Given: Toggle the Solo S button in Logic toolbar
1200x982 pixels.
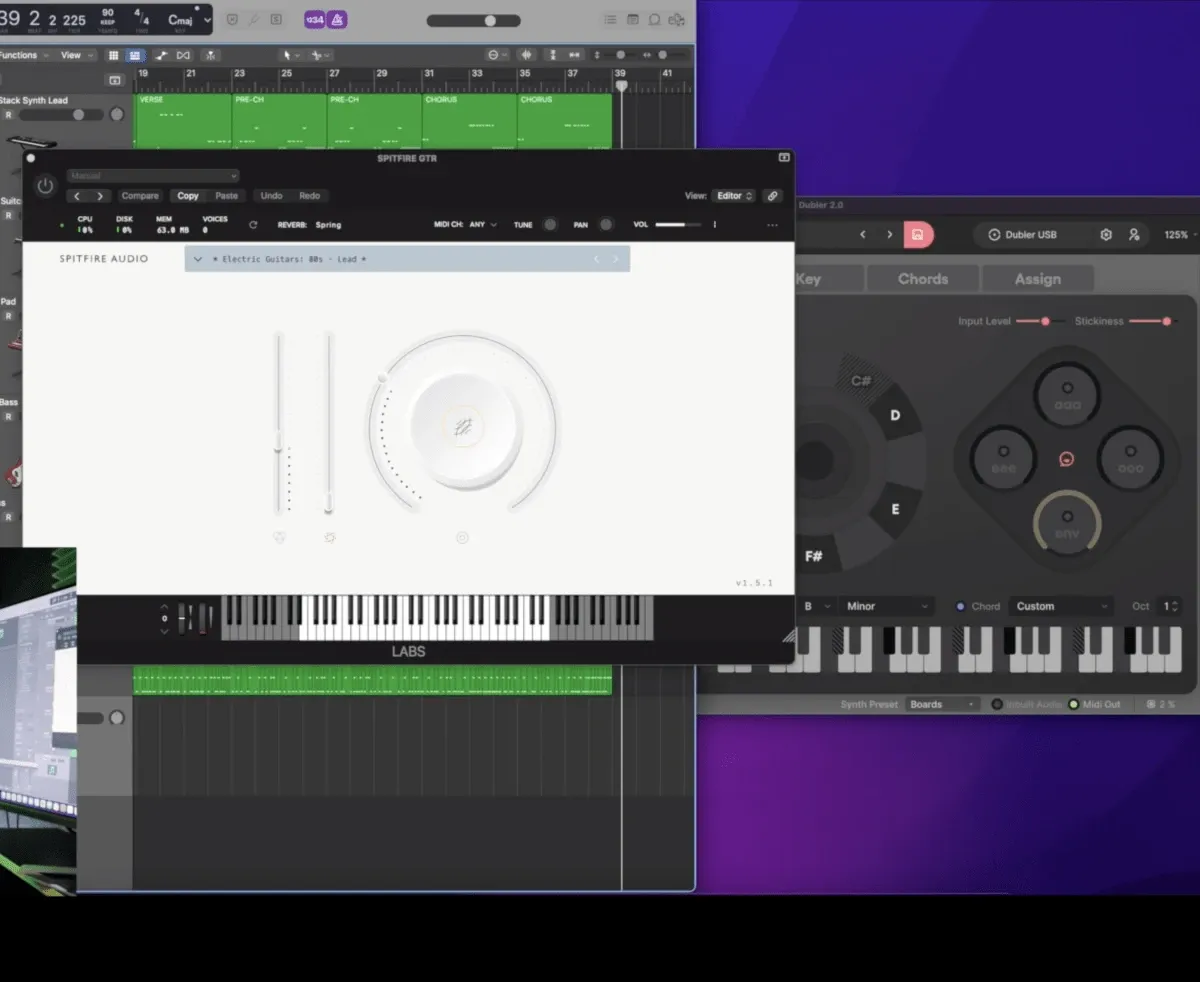Looking at the screenshot, I should (276, 19).
